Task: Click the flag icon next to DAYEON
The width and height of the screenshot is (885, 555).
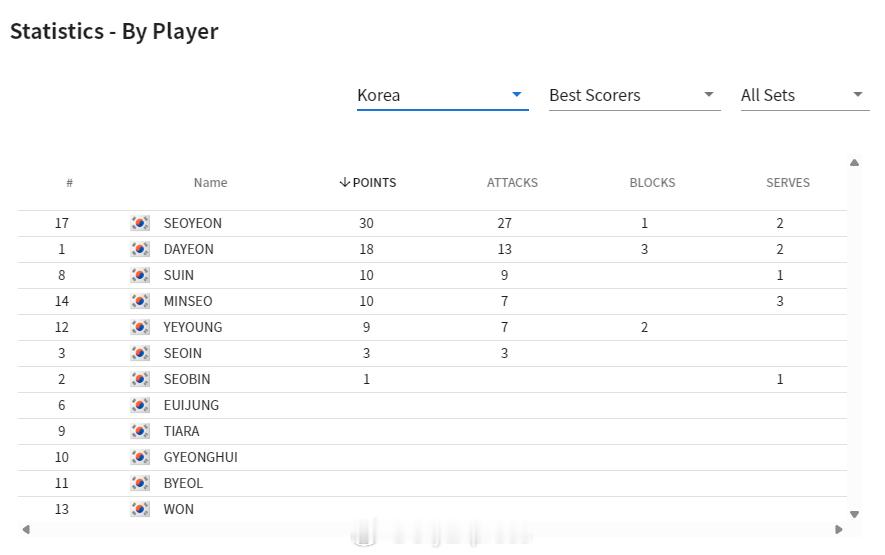Action: 140,249
